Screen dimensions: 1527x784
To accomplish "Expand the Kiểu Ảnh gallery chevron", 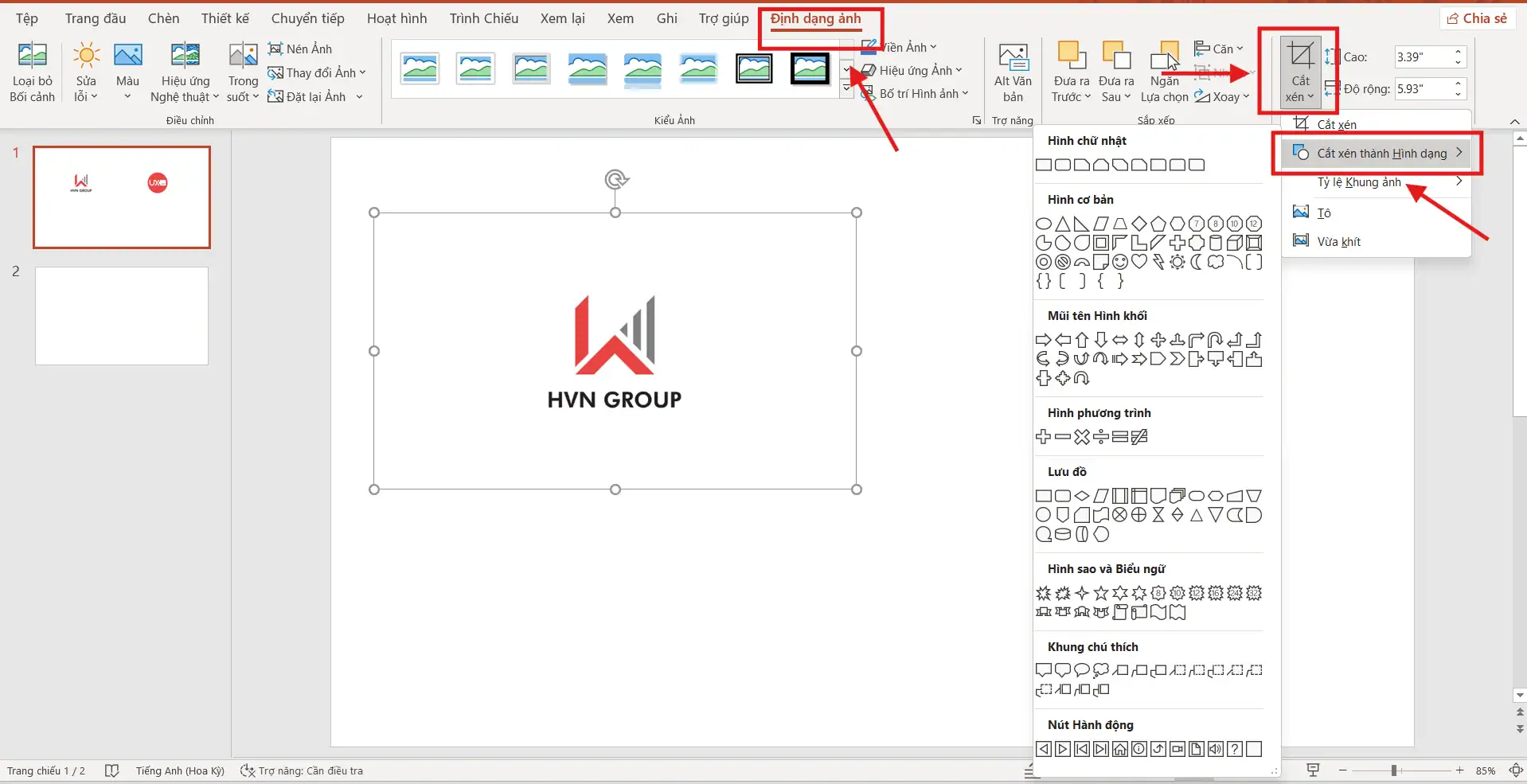I will [x=846, y=88].
